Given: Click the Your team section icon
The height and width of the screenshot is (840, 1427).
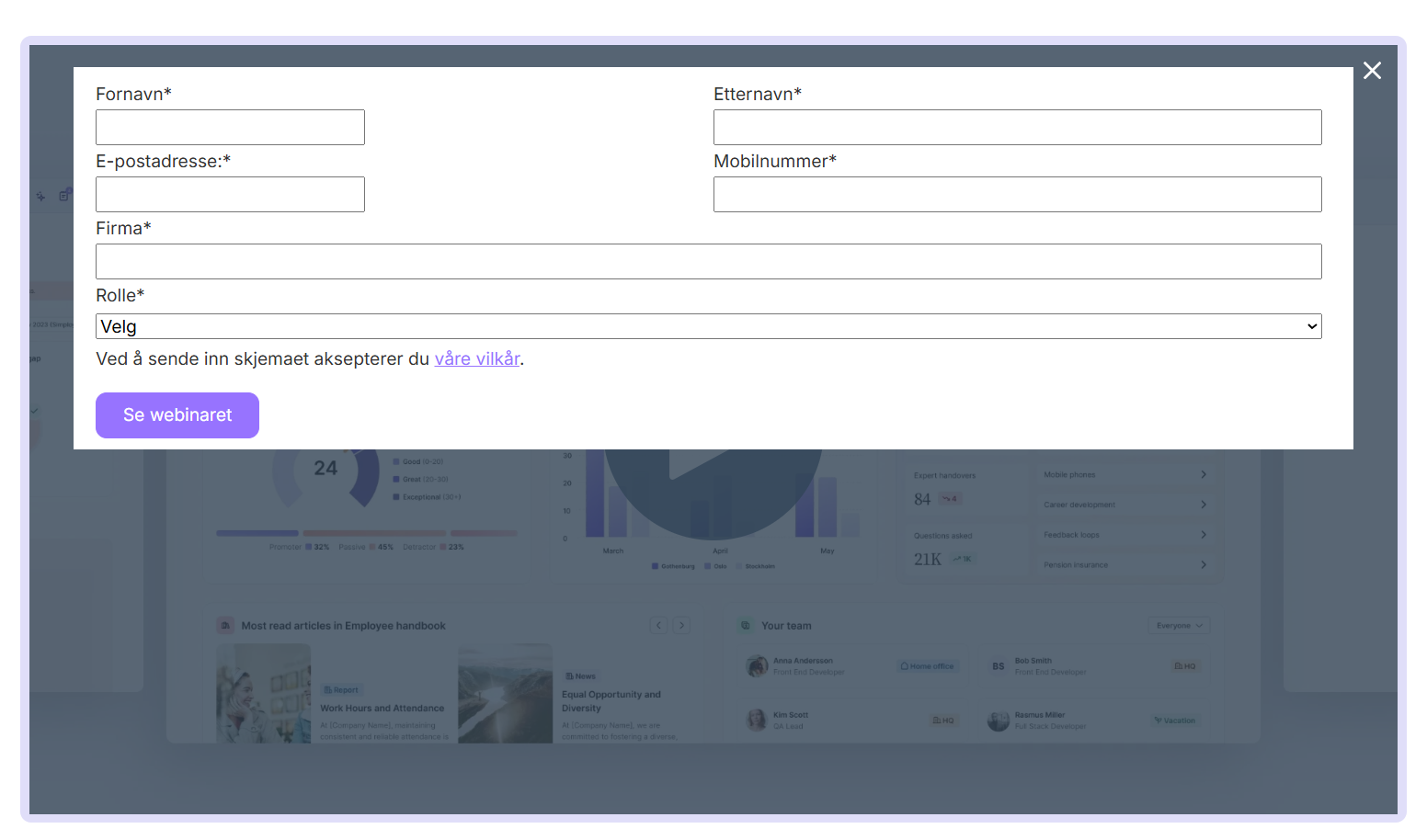Looking at the screenshot, I should tap(746, 626).
